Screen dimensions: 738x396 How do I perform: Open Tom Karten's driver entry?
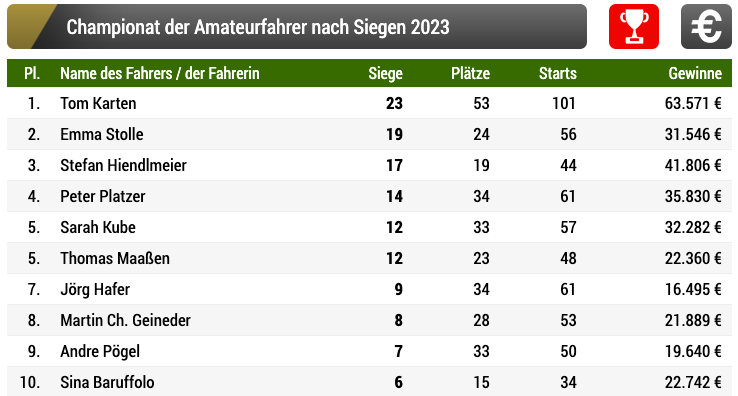point(98,103)
